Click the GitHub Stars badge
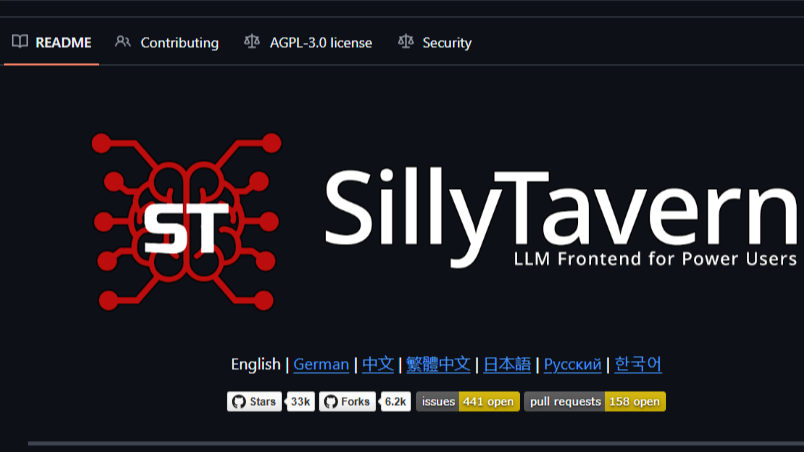Screen dimensions: 804x452 254,402
